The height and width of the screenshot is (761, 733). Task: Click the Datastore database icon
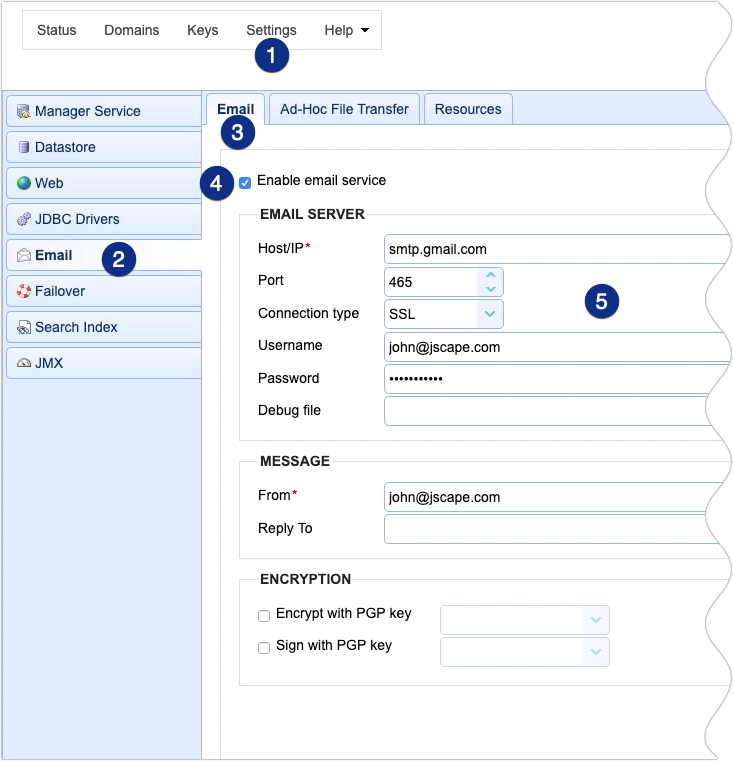24,147
